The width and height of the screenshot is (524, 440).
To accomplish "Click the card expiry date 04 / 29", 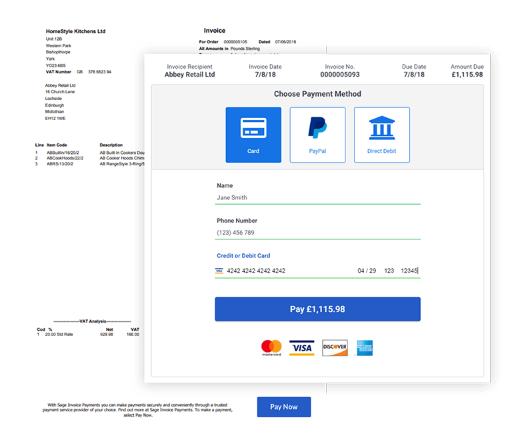I will 367,271.
